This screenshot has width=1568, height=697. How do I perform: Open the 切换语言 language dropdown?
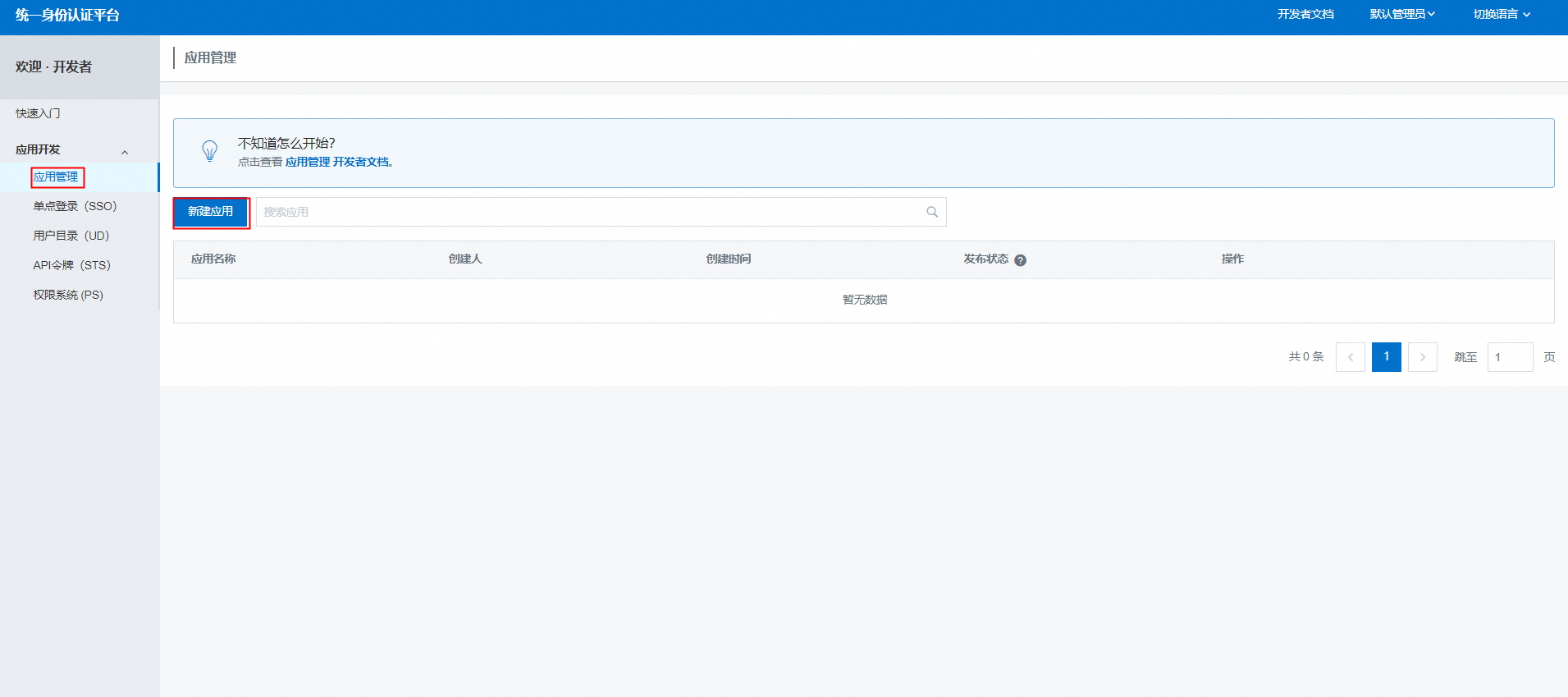(x=1501, y=15)
